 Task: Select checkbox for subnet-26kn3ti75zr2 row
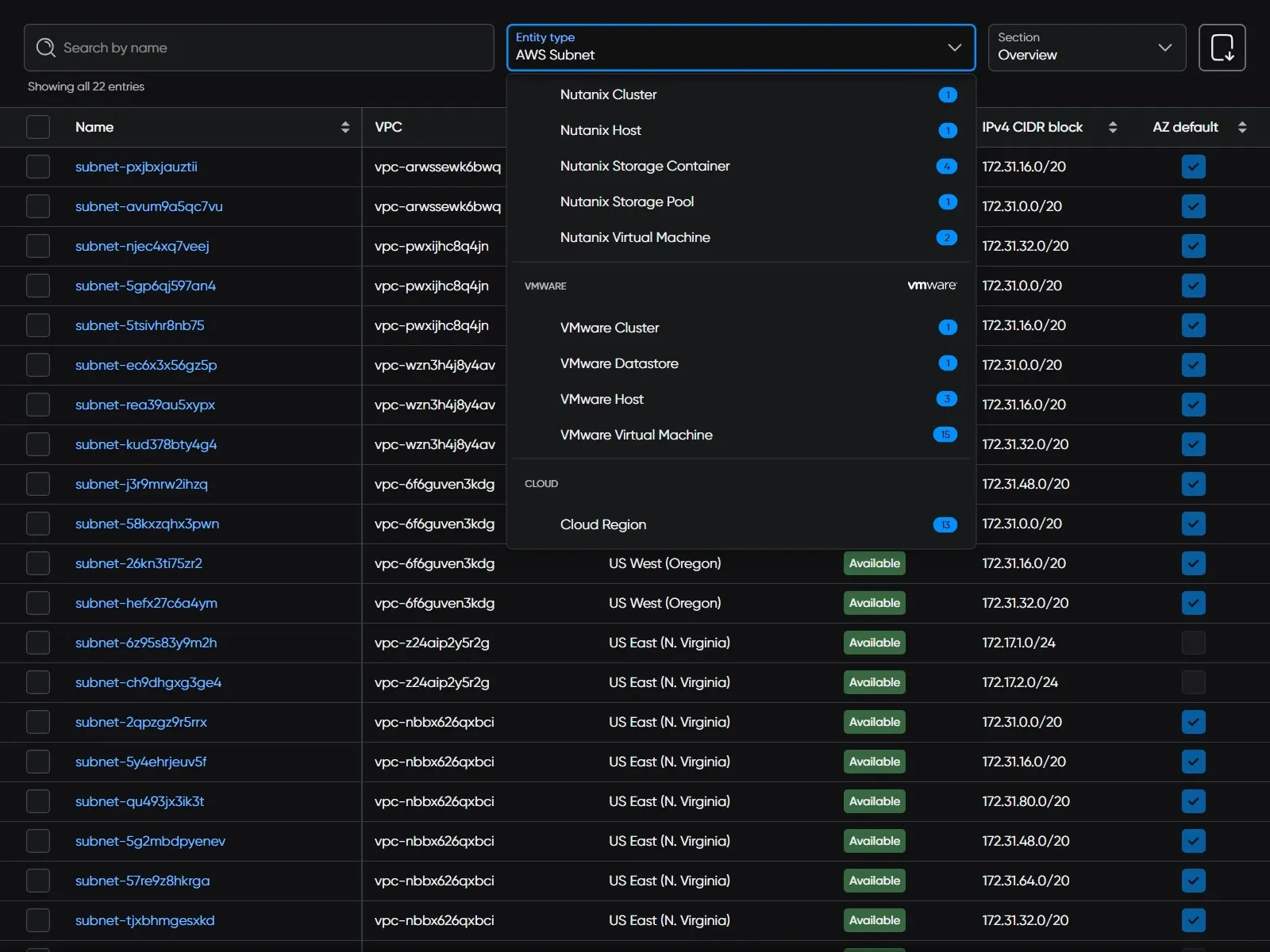point(38,563)
